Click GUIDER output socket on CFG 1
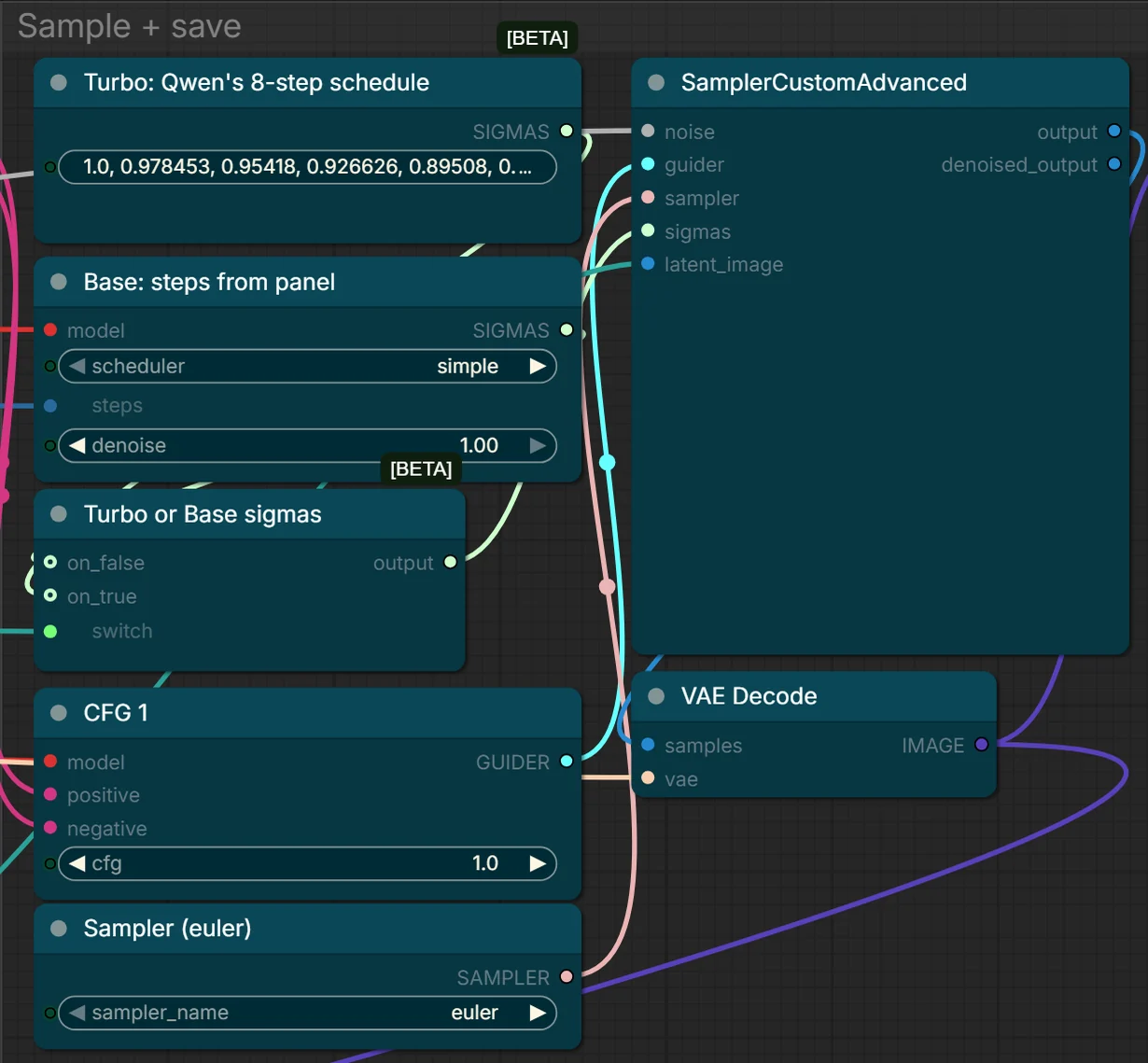 [x=567, y=762]
